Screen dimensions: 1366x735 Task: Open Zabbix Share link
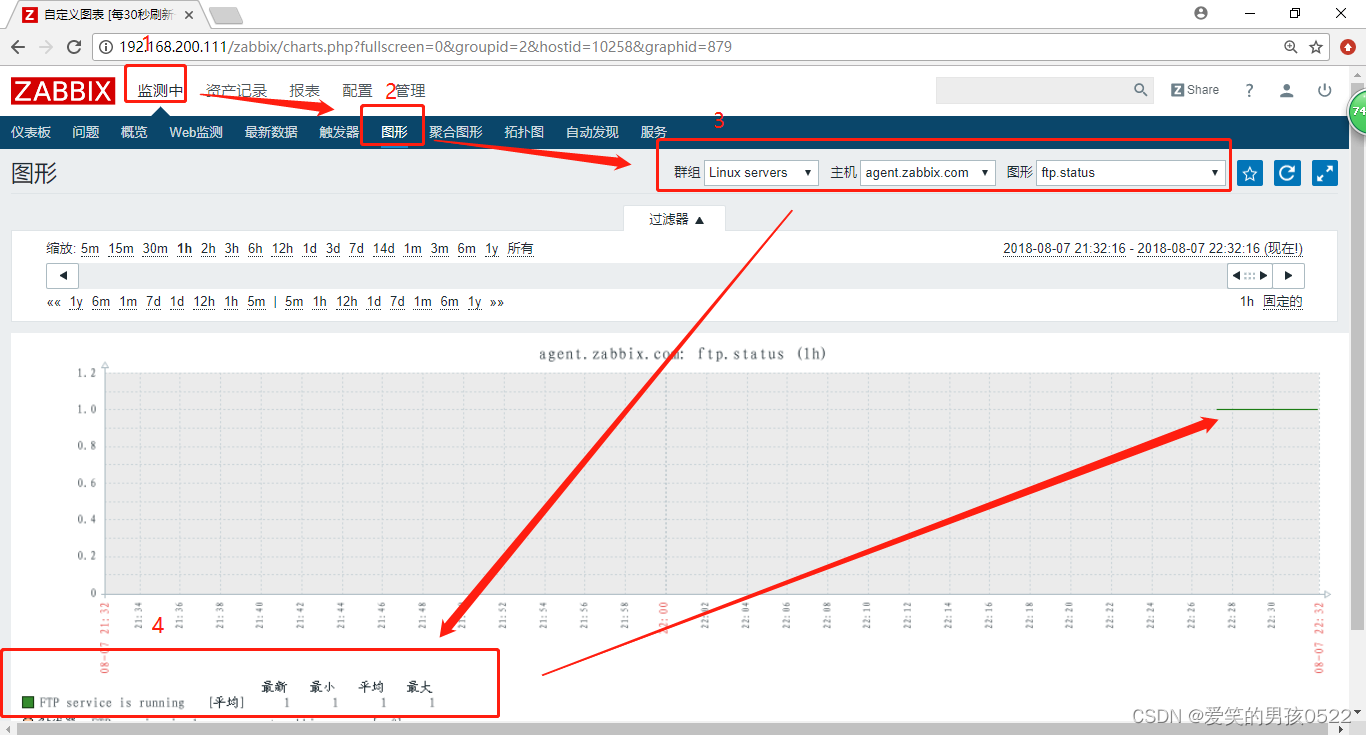(1195, 90)
